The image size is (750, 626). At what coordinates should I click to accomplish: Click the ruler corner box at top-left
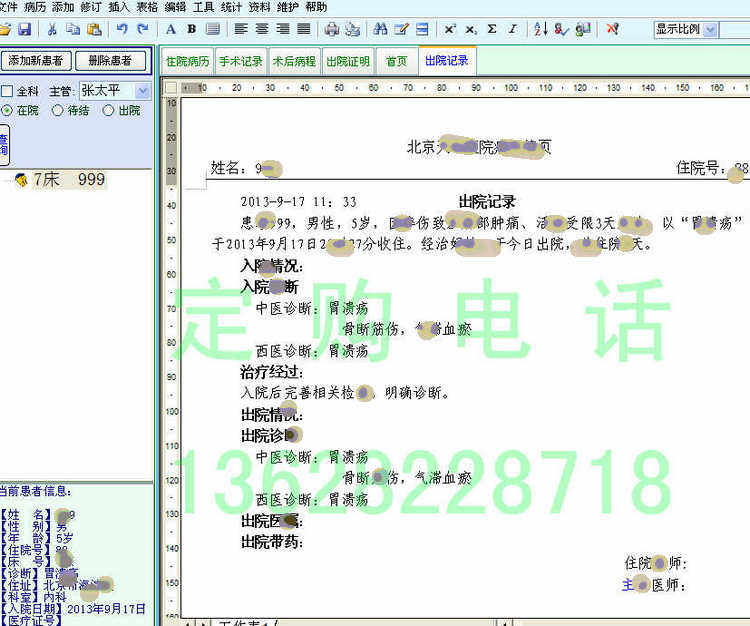coord(171,88)
